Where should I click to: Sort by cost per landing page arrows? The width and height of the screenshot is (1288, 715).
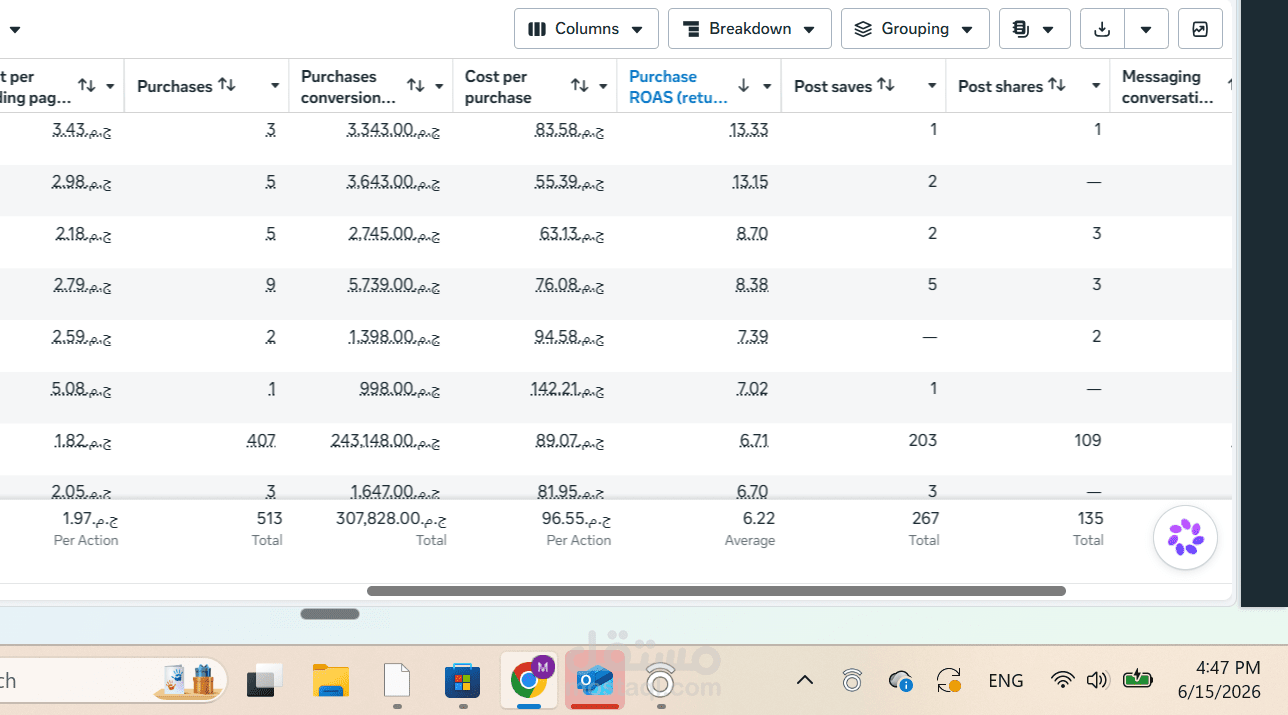[x=87, y=86]
